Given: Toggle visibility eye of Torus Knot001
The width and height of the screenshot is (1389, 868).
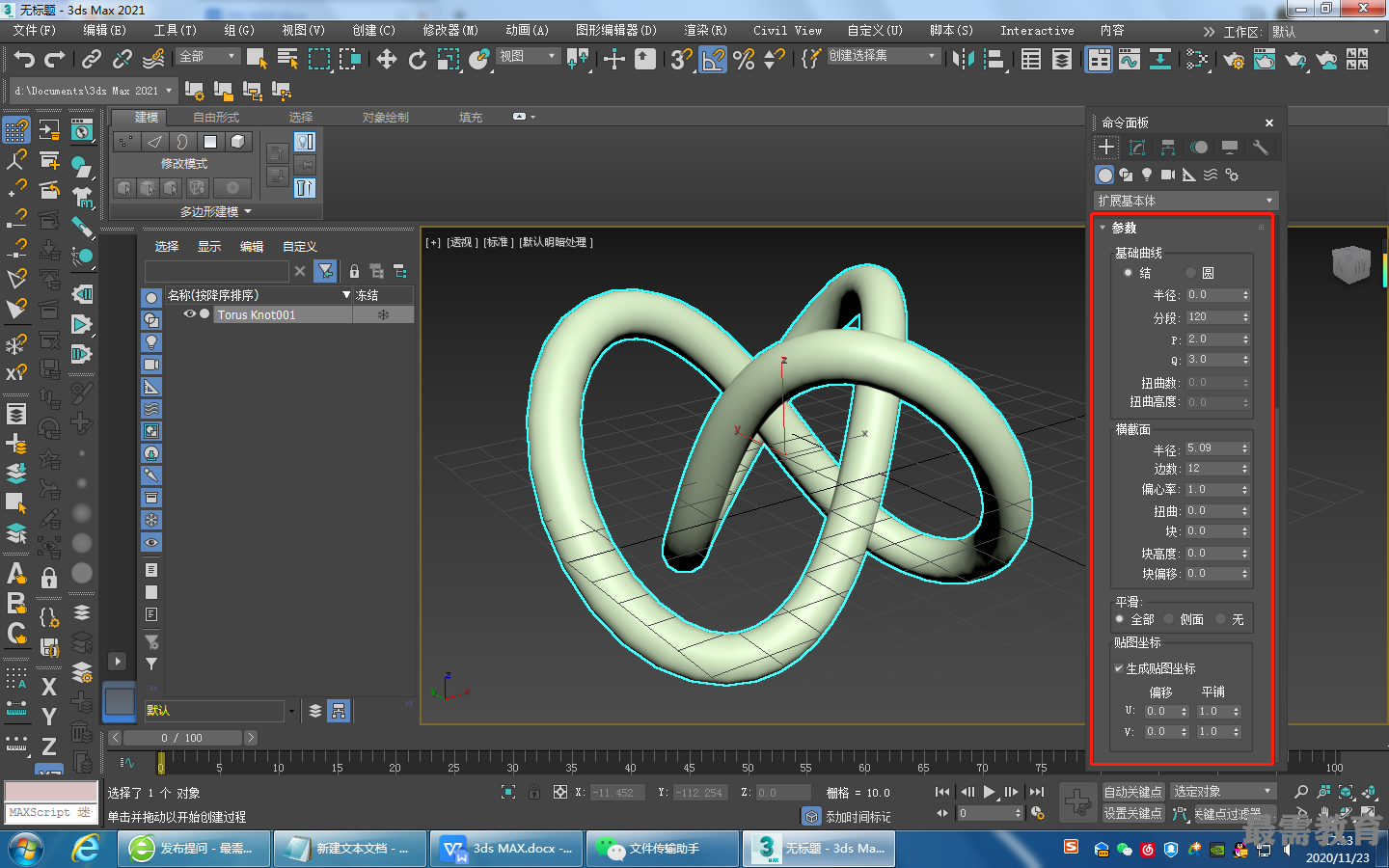Looking at the screenshot, I should 190,314.
